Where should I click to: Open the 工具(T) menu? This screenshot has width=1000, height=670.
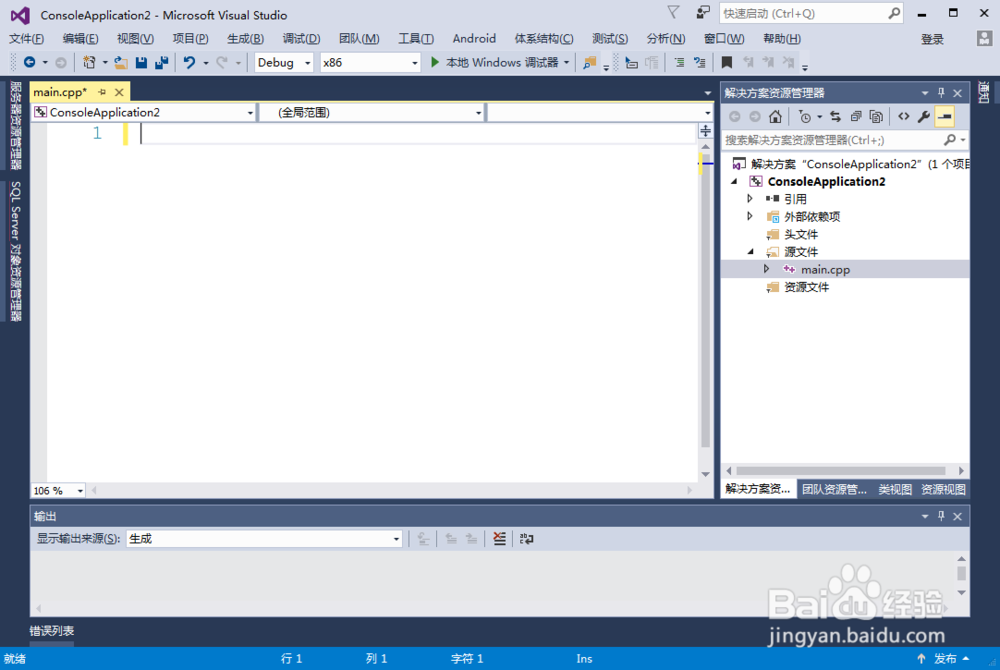[416, 39]
